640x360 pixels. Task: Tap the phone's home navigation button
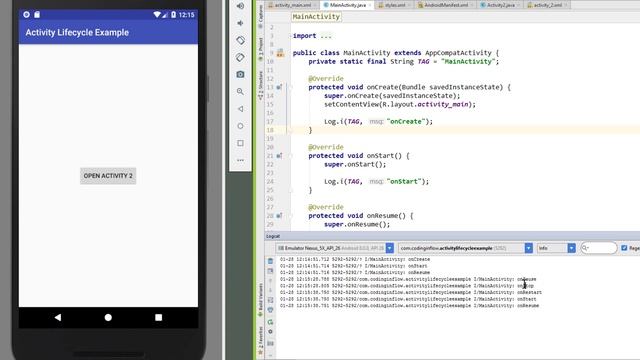pyautogui.click(x=108, y=317)
